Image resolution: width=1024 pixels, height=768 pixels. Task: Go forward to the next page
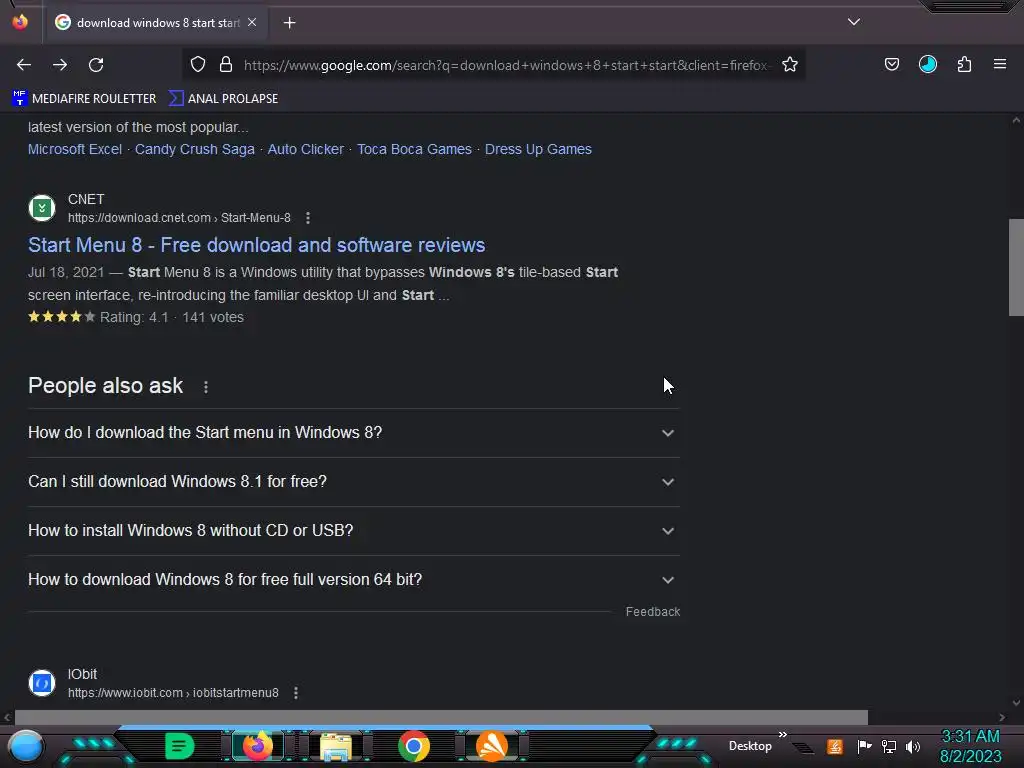click(60, 65)
